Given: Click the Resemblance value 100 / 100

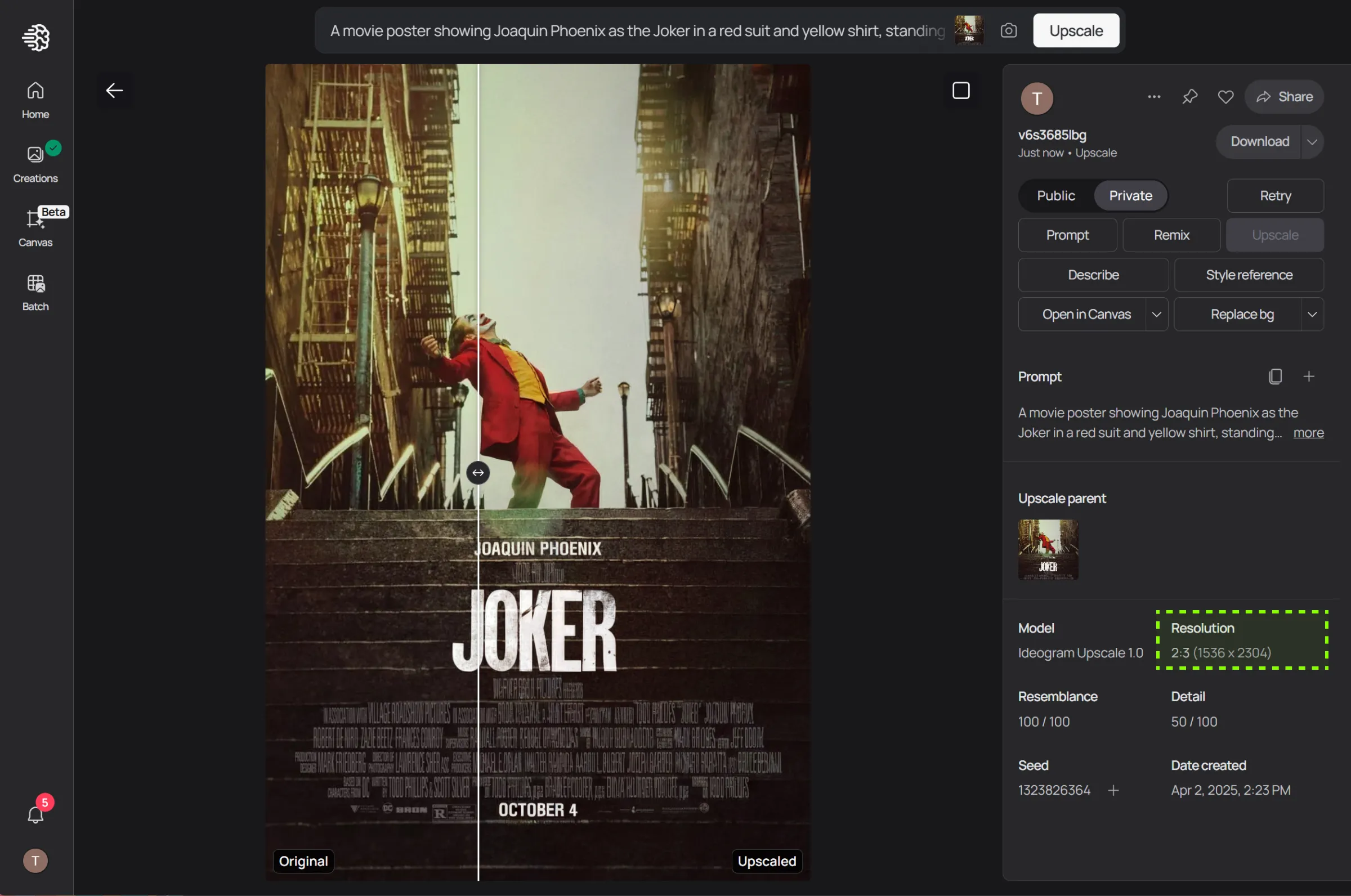Looking at the screenshot, I should [x=1044, y=722].
